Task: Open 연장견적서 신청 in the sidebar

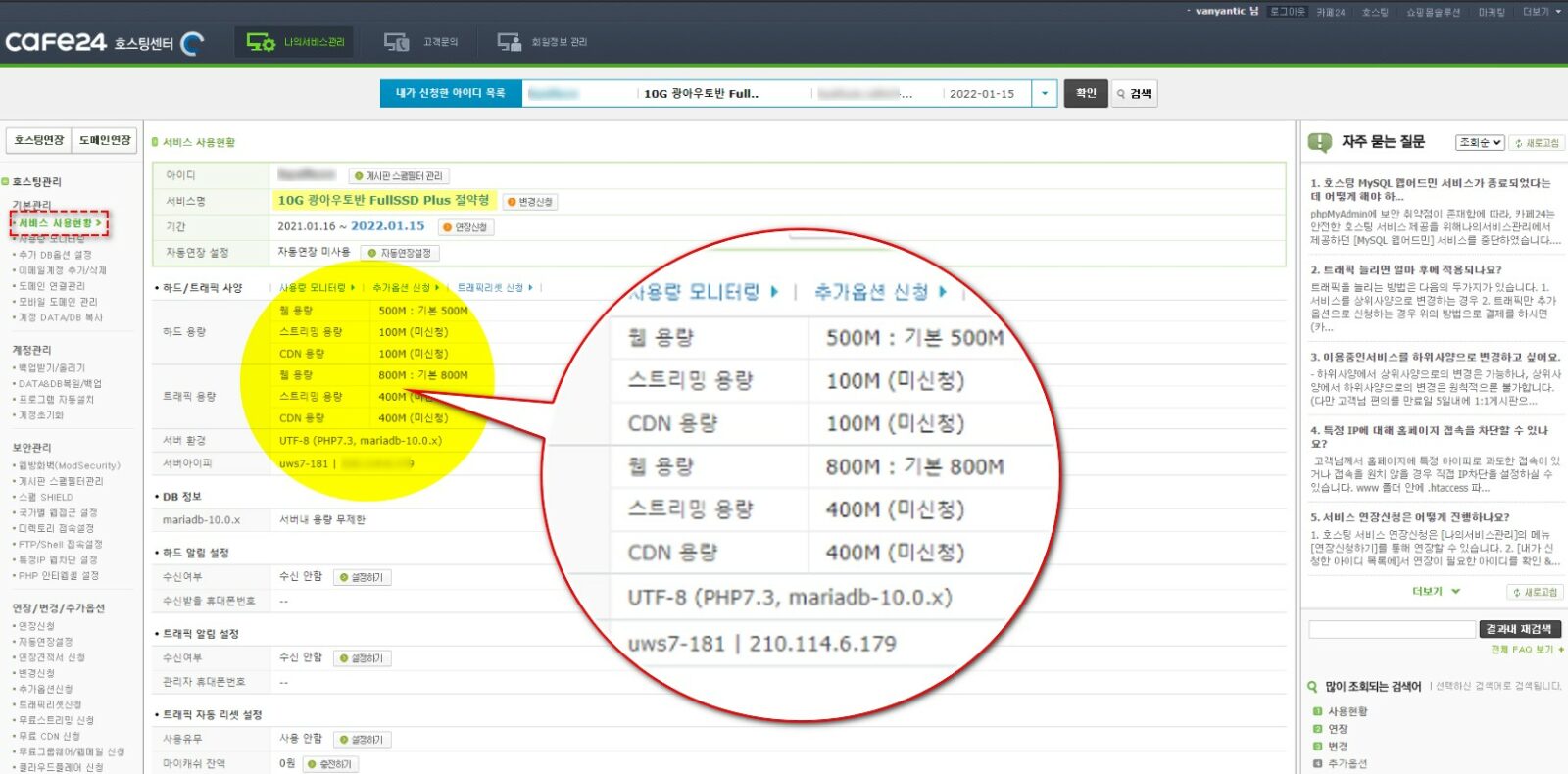Action: coord(52,657)
